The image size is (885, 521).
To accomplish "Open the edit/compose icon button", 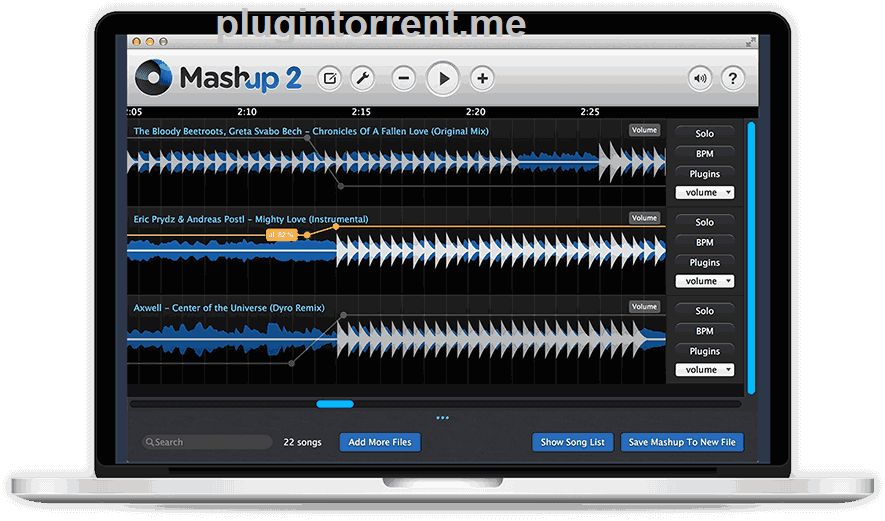I will click(x=330, y=78).
